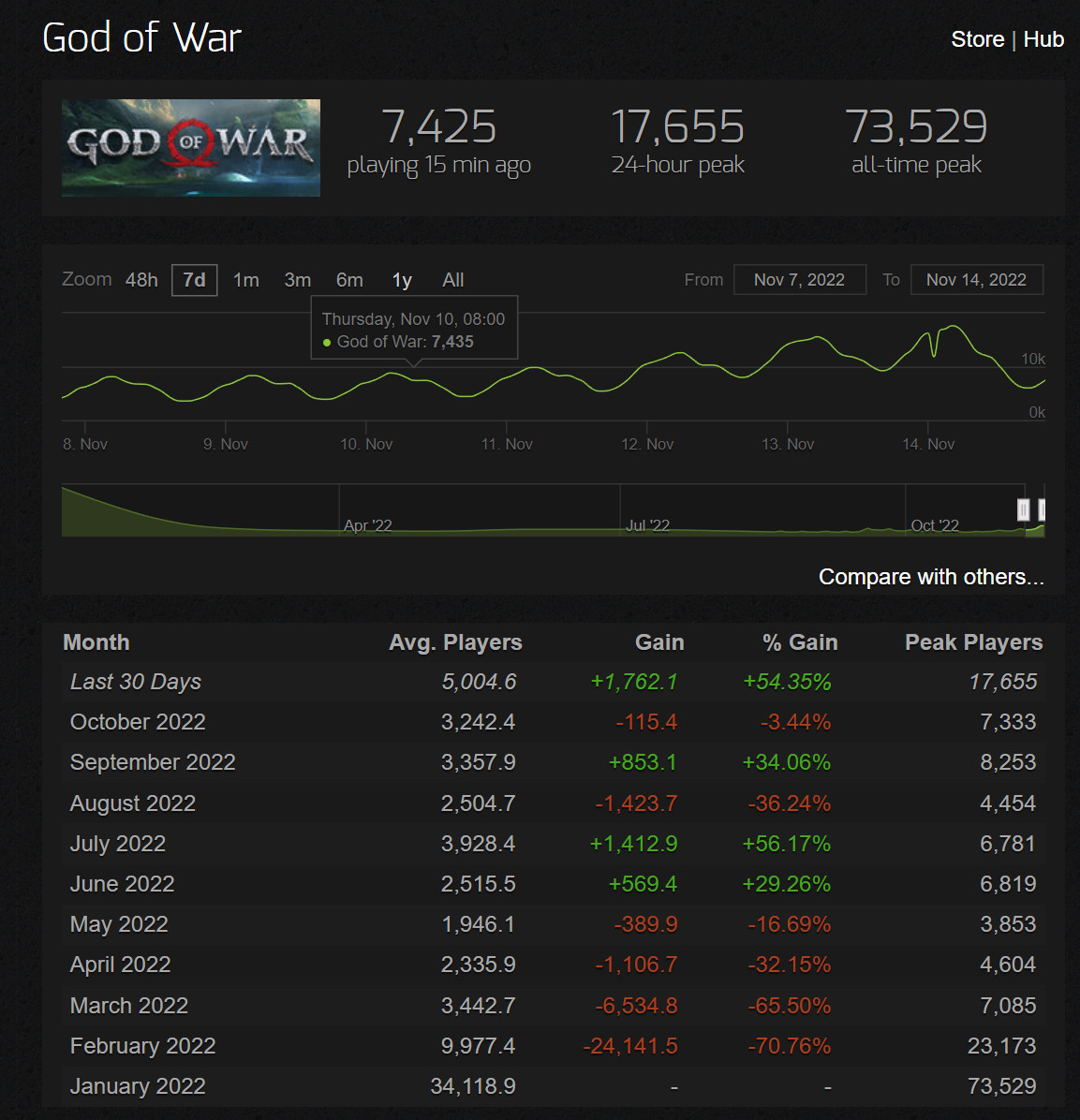Viewport: 1080px width, 1120px height.
Task: Click the God of War page title
Action: point(141,37)
